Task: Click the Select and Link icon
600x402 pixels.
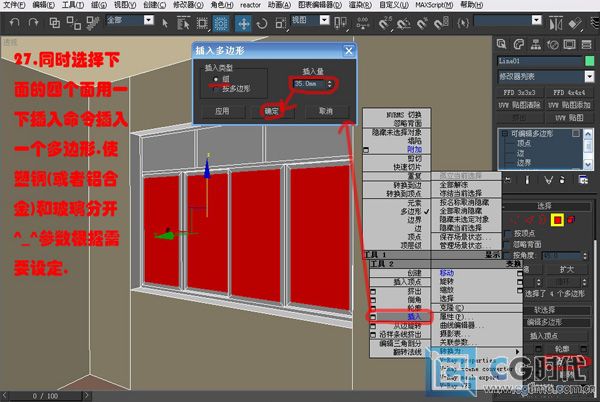Action: click(x=55, y=23)
